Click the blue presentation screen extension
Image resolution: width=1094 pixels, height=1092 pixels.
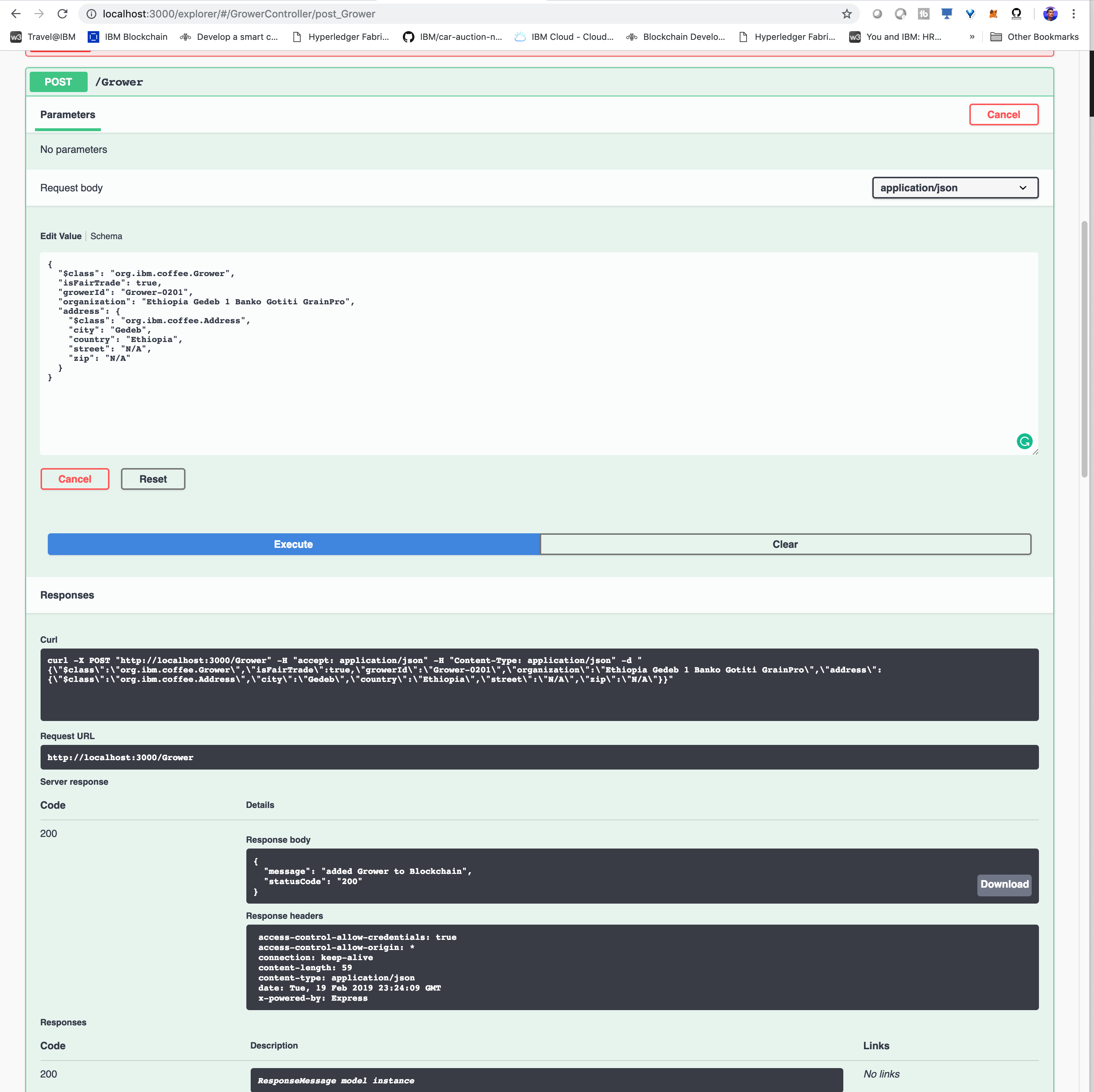[946, 14]
